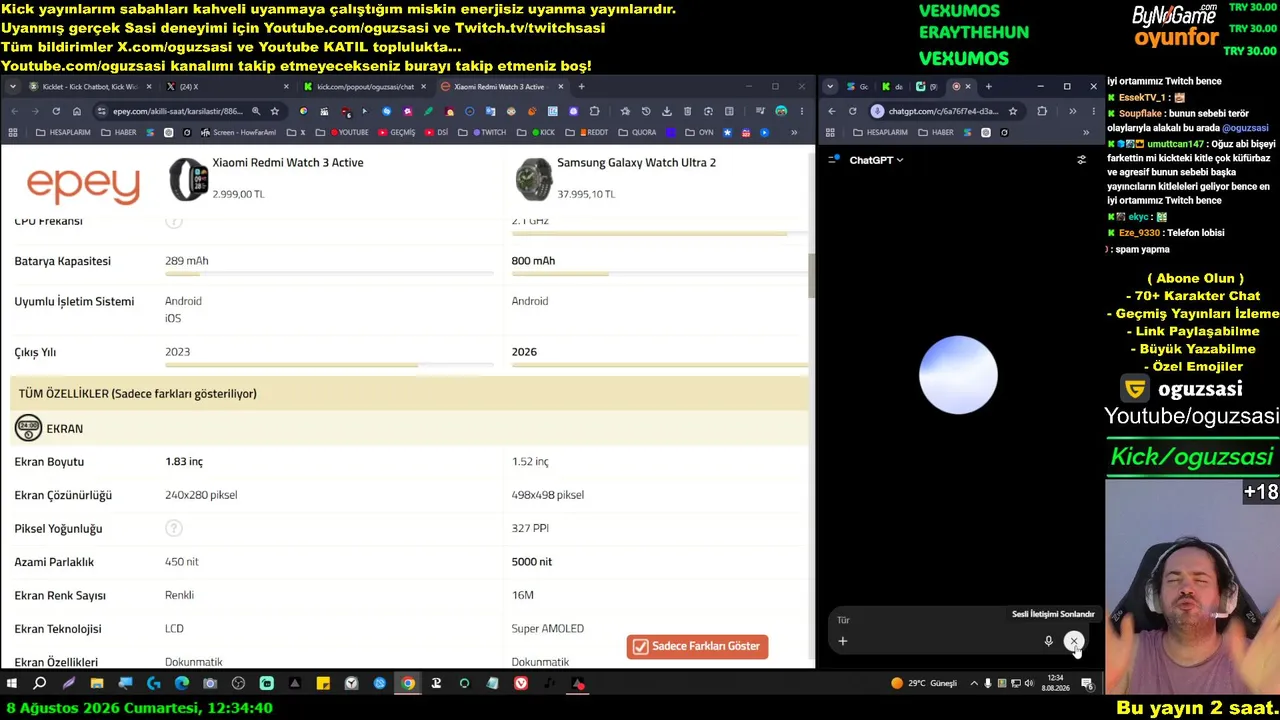Open Windows Start menu
Viewport: 1280px width, 720px height.
coord(12,684)
